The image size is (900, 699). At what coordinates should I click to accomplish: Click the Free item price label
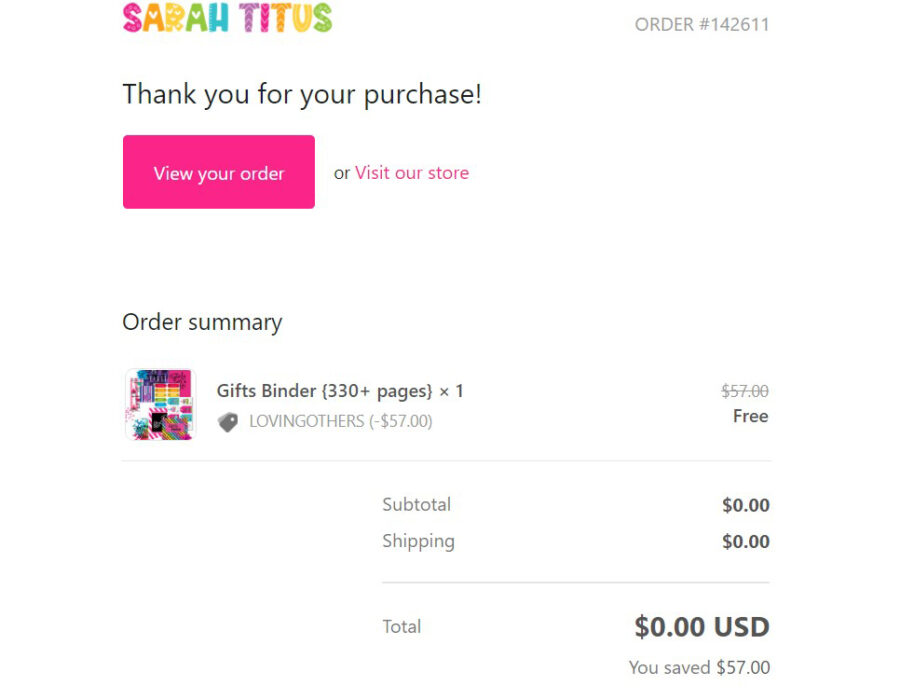pos(750,416)
